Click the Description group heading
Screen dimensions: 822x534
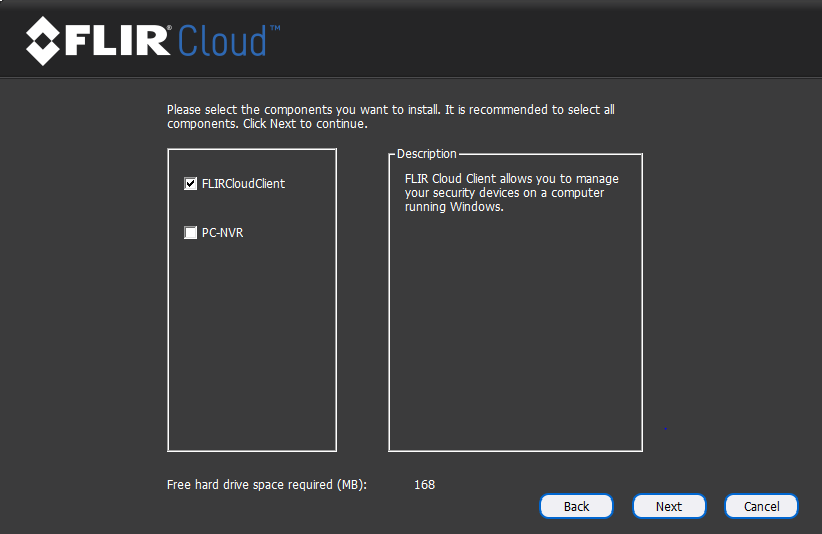427,154
